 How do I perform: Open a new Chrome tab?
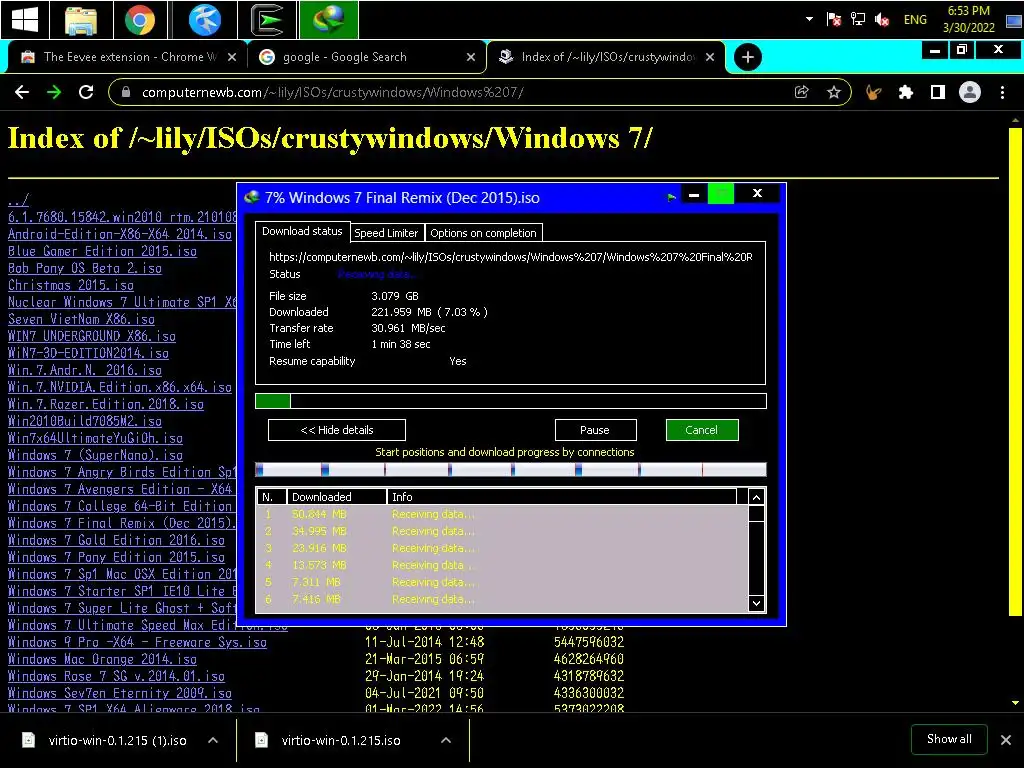[748, 57]
